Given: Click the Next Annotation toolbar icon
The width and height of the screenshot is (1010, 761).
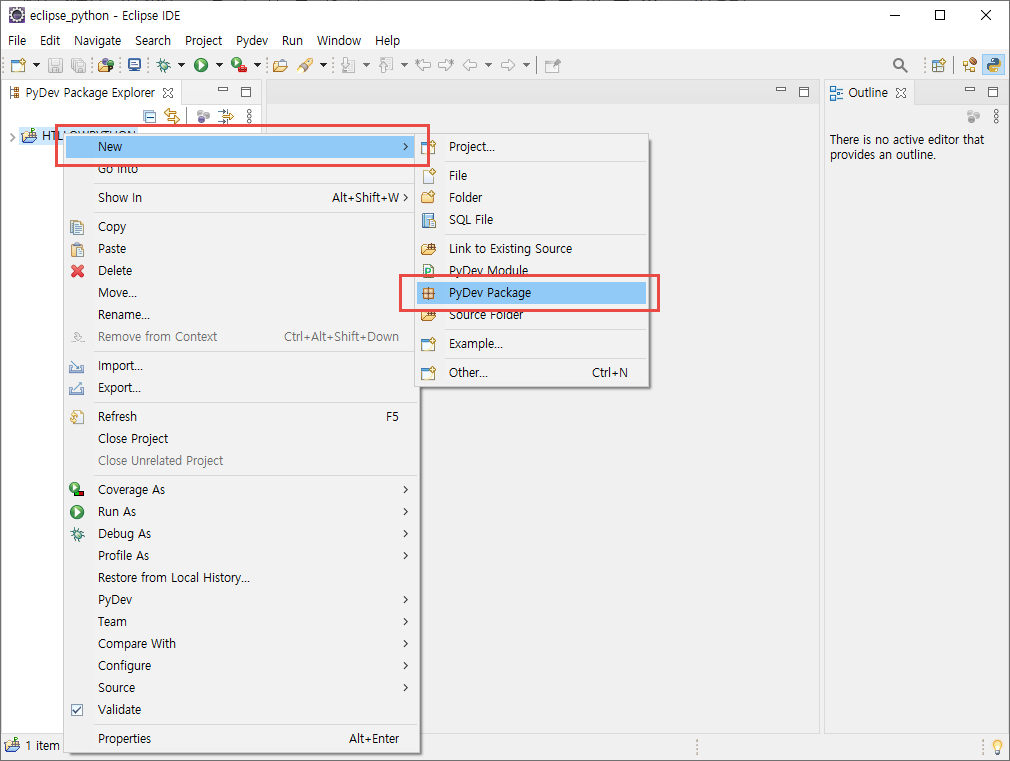Looking at the screenshot, I should 348,65.
